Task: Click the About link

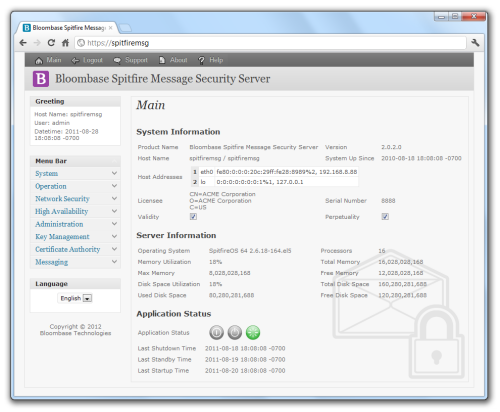Action: (179, 60)
